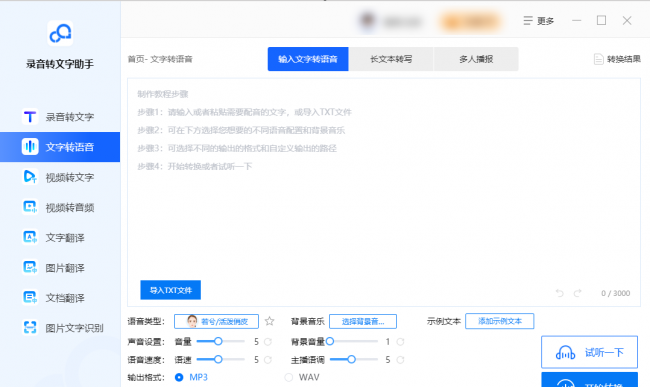Screen dimensions: 650x387
Task: Click 导入TXT文件 button
Action: tap(170, 290)
